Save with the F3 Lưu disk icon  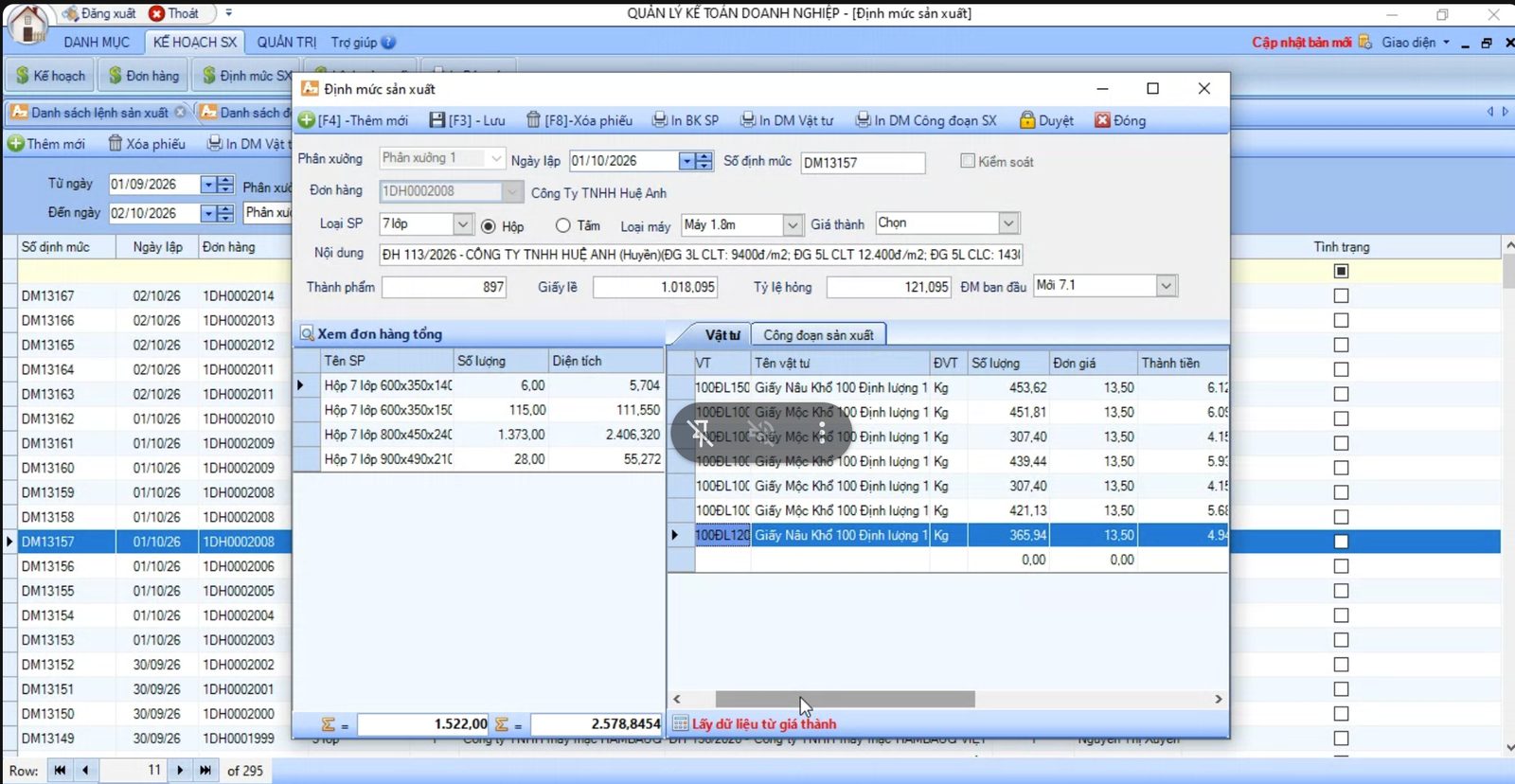pyautogui.click(x=437, y=120)
